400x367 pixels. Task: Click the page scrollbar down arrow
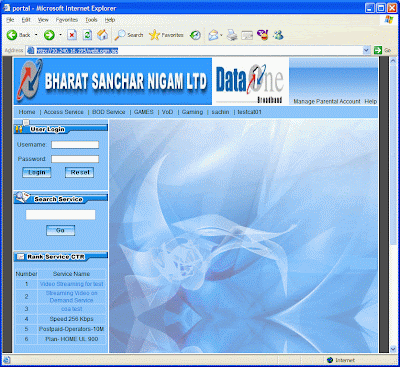coord(393,349)
